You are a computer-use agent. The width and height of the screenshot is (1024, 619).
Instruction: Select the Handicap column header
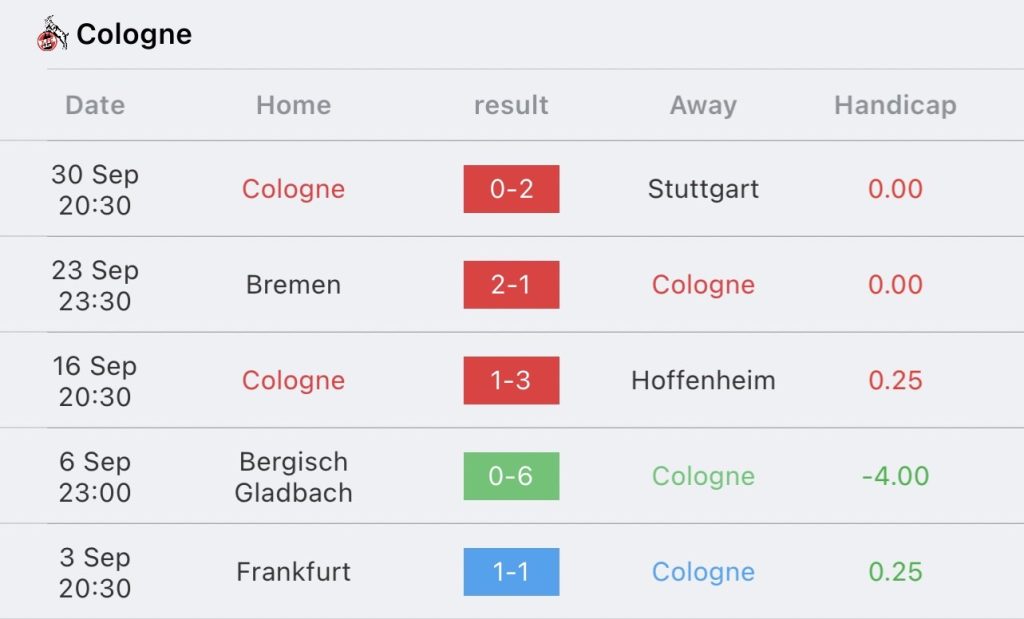tap(895, 105)
